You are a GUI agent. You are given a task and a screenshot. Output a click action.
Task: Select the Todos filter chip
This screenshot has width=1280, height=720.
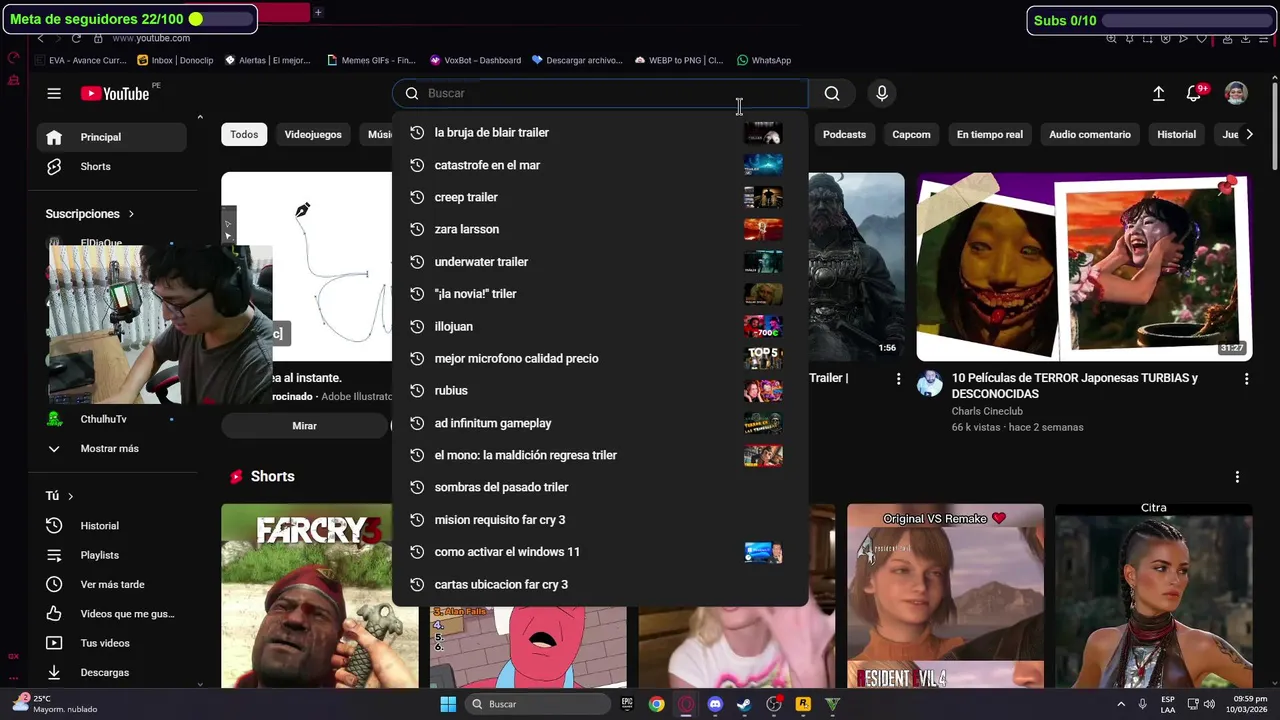tap(244, 134)
